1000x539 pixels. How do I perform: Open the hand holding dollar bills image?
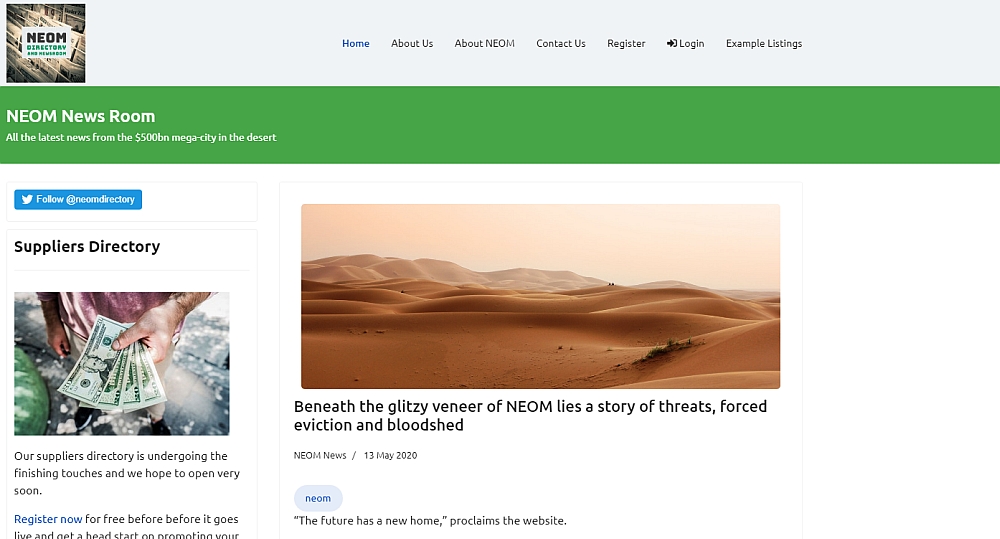click(122, 364)
